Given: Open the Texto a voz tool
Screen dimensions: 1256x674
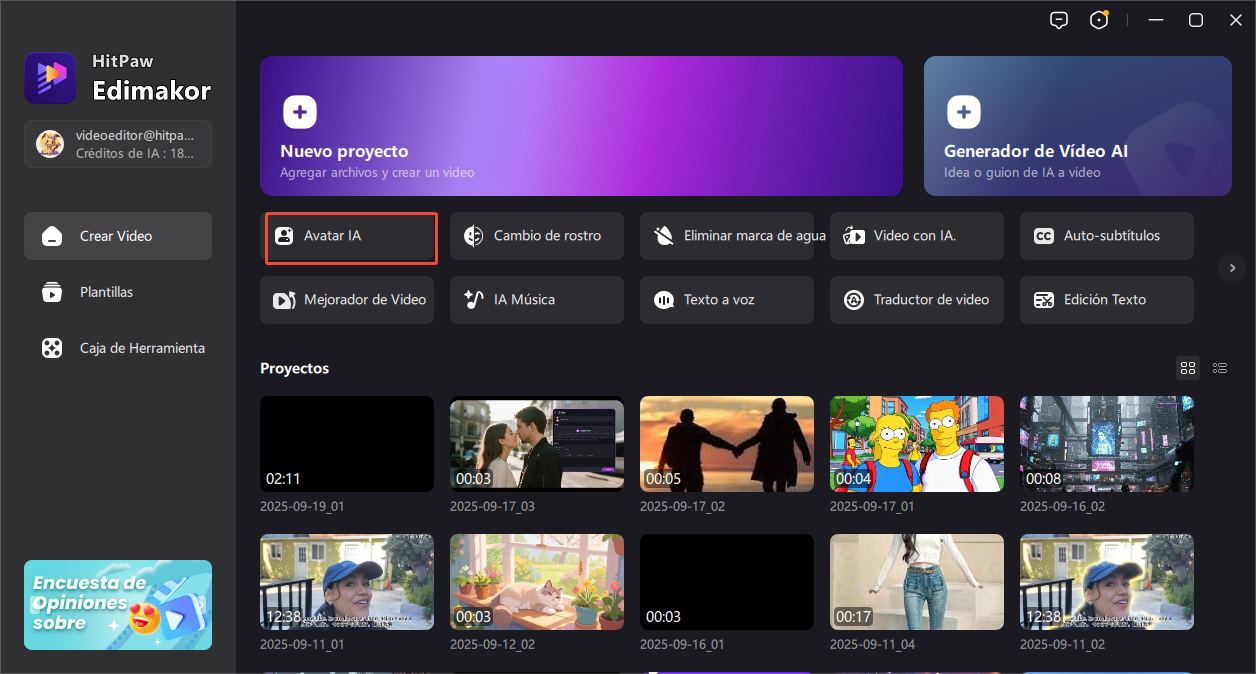Looking at the screenshot, I should [x=726, y=300].
